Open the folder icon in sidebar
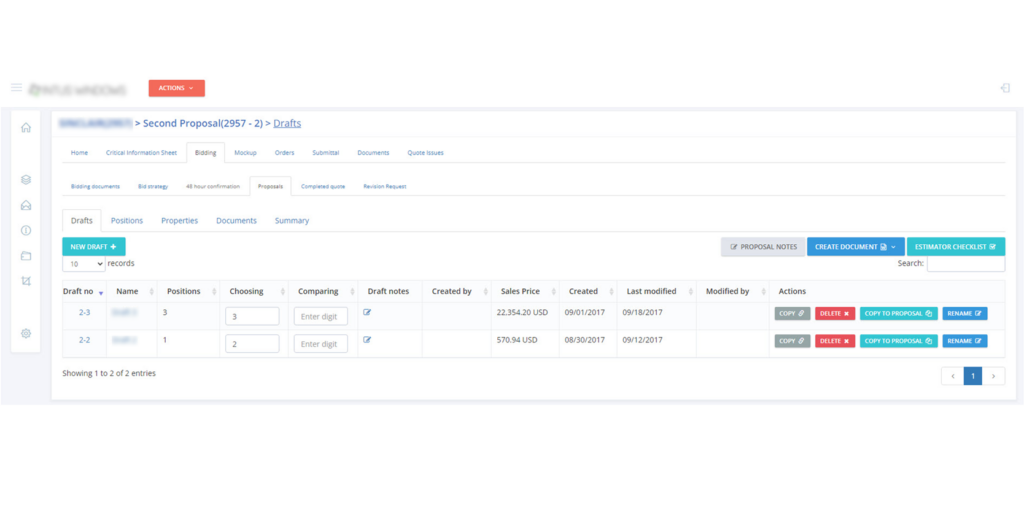Screen dimensions: 1024x508 coord(26,256)
